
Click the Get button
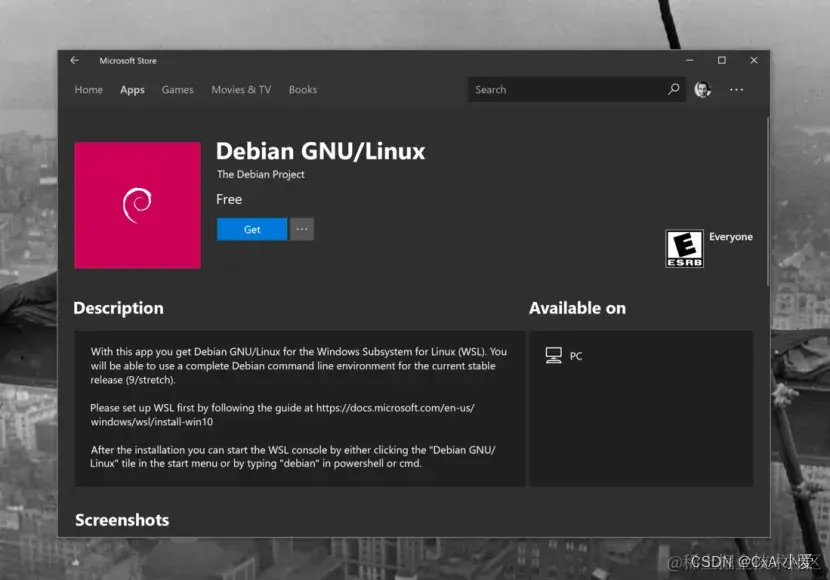(252, 229)
